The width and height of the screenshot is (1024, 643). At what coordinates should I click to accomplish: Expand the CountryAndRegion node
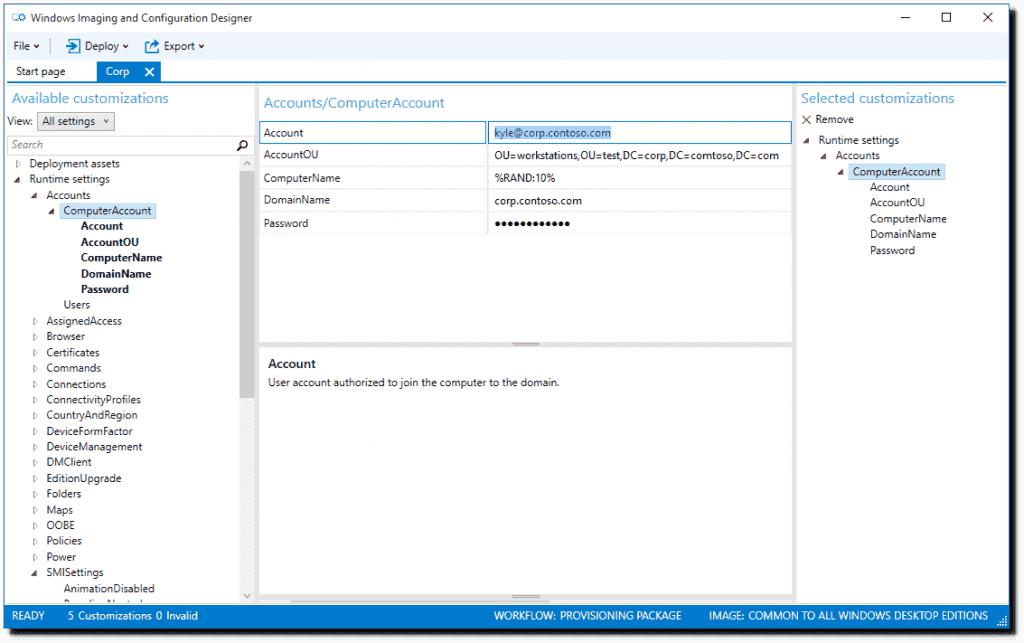click(35, 415)
